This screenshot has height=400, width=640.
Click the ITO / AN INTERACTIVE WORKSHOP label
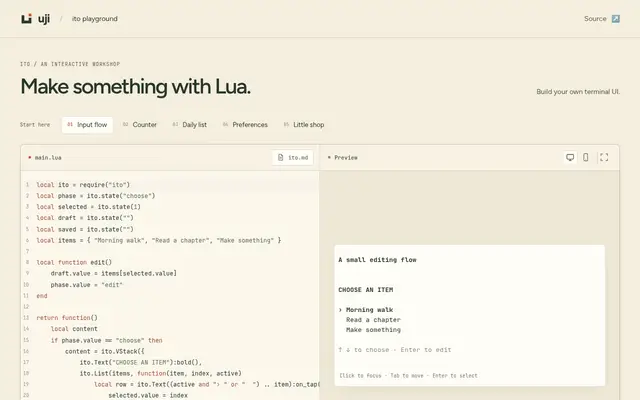coord(70,64)
